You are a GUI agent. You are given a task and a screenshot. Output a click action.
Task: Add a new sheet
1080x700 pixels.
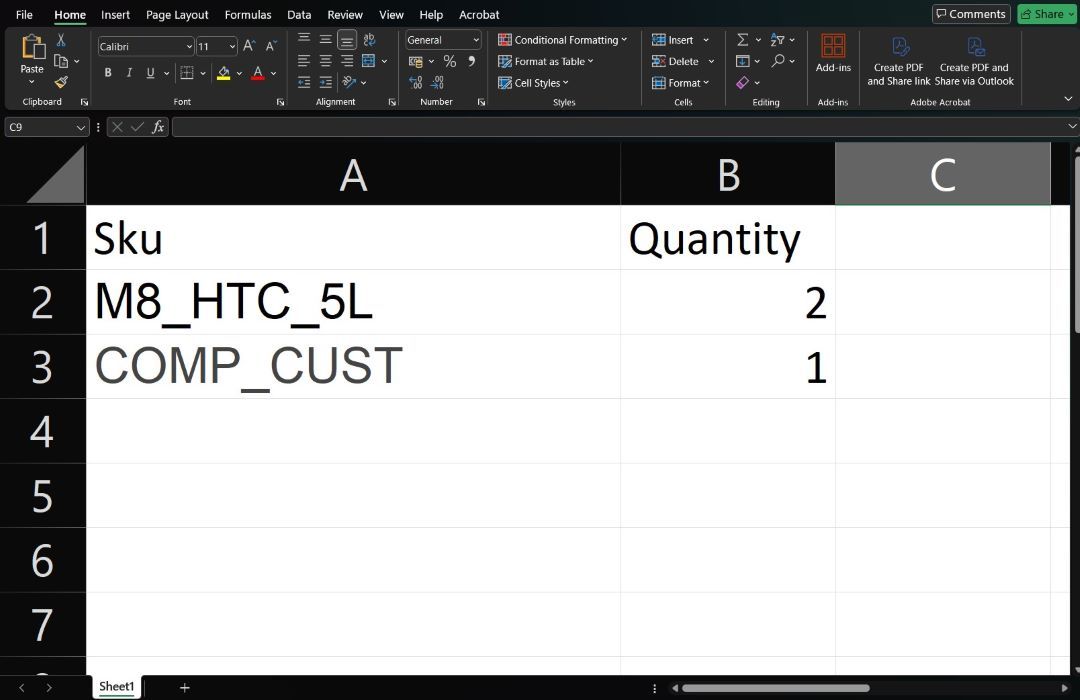185,688
